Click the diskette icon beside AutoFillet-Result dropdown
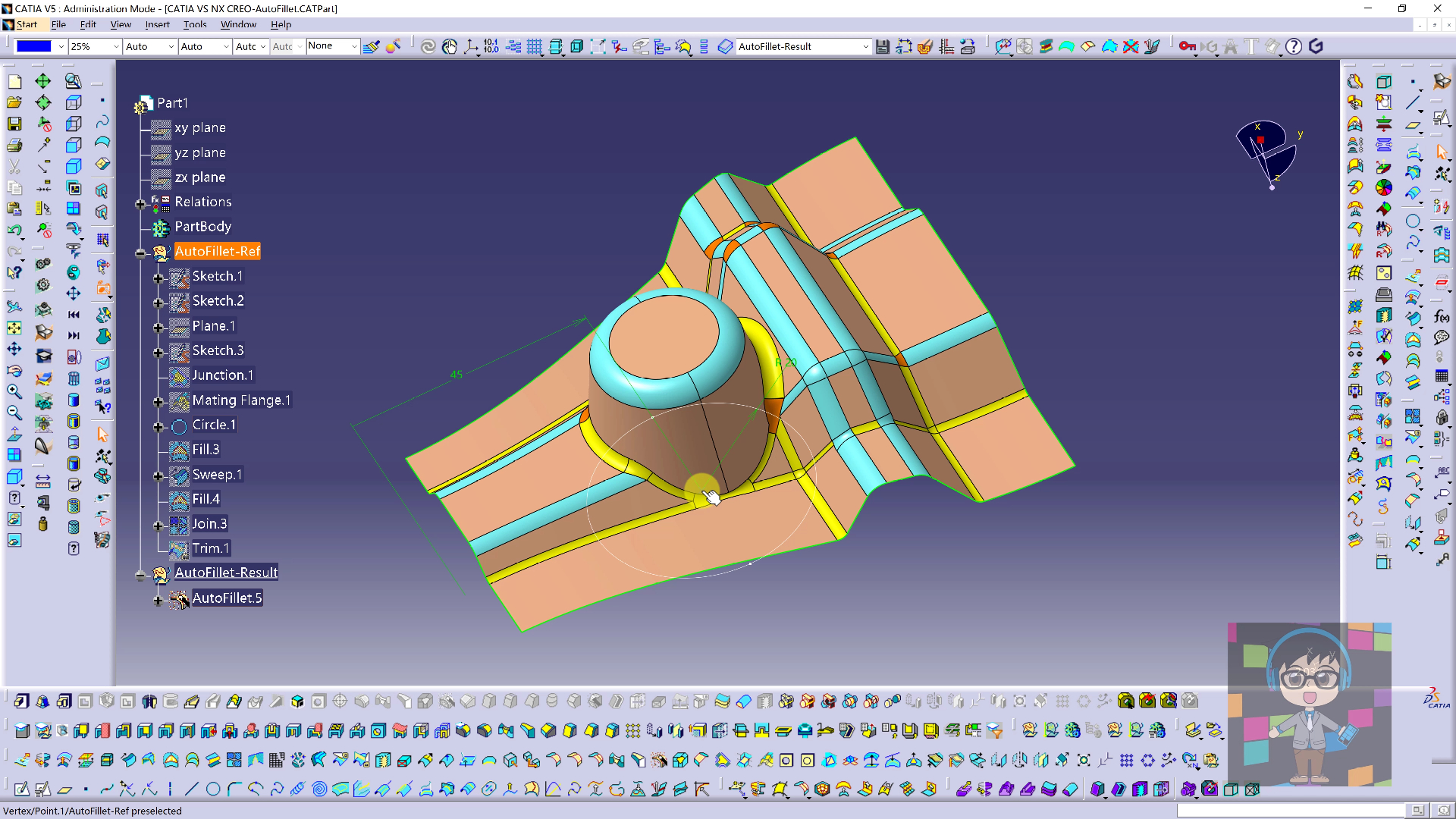This screenshot has height=819, width=1456. 883,47
